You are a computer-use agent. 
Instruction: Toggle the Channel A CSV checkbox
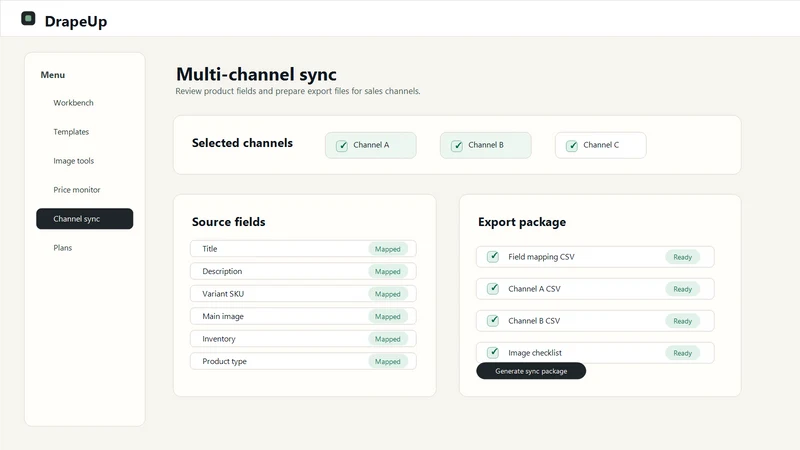(x=493, y=289)
